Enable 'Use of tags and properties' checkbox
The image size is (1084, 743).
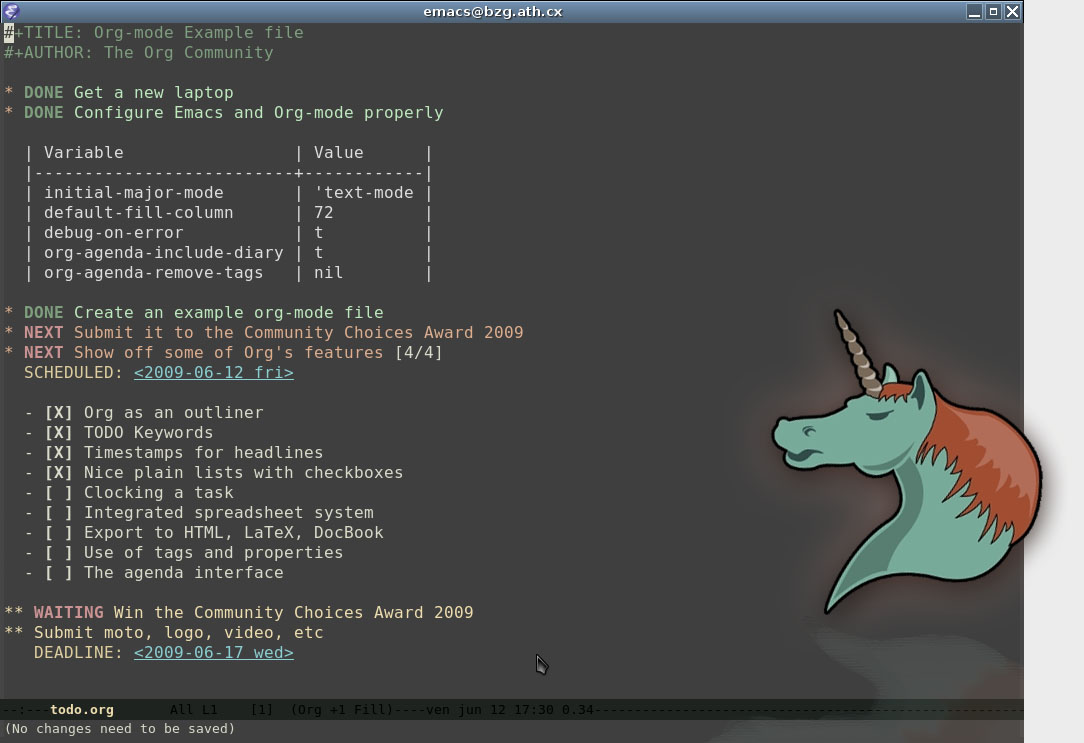(59, 553)
